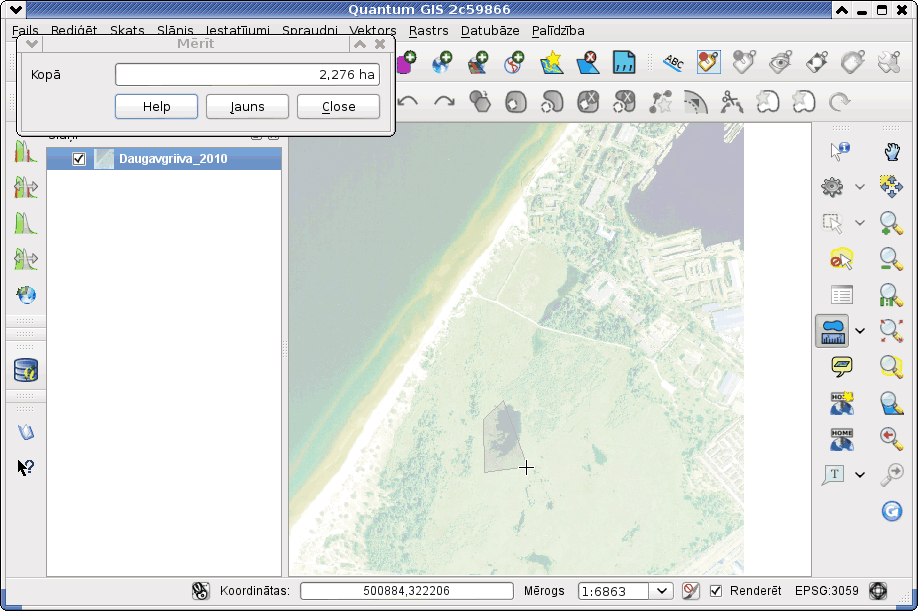Screen dimensions: 918x611
Task: Click Zoom Next icon with gray arrow
Action: coord(891,475)
